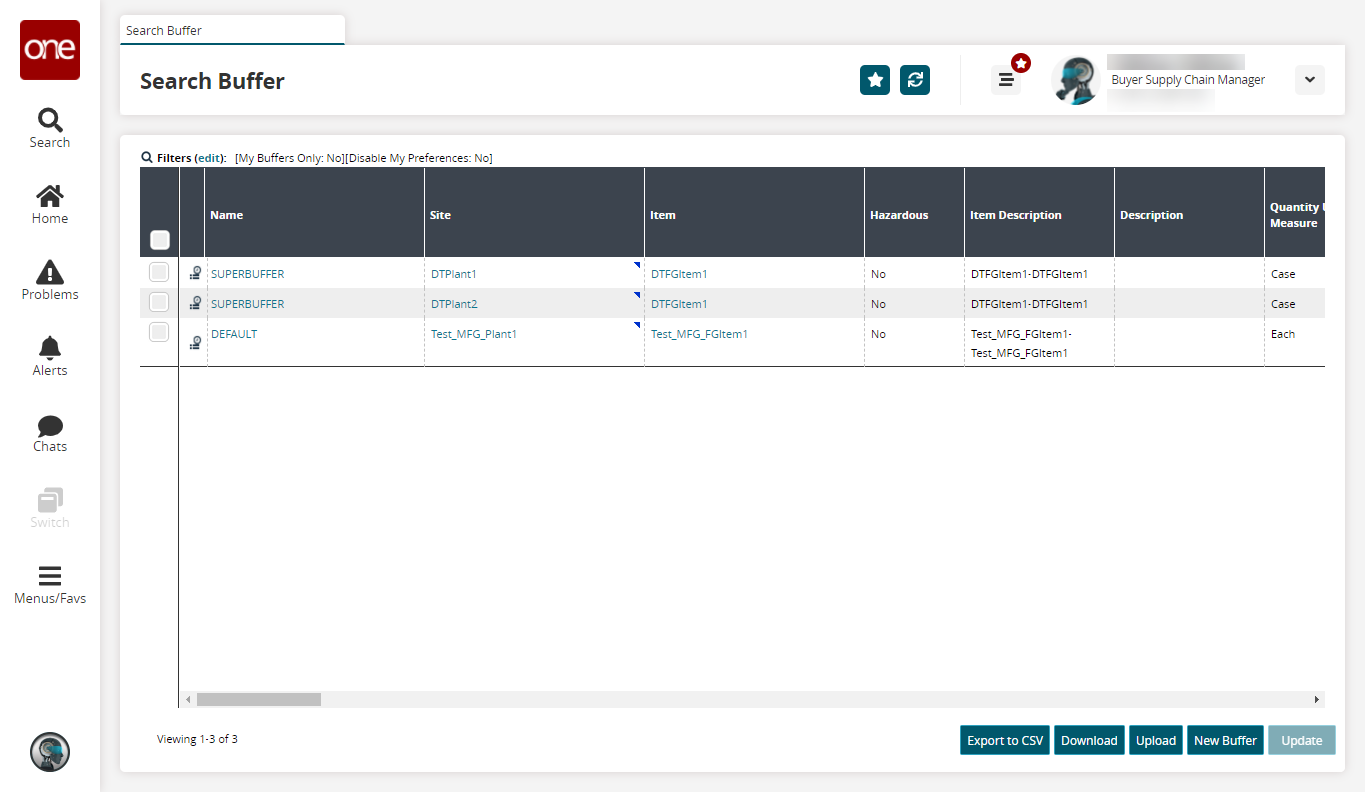Click the Export to CSV button
This screenshot has height=792, width=1365.
[1005, 740]
